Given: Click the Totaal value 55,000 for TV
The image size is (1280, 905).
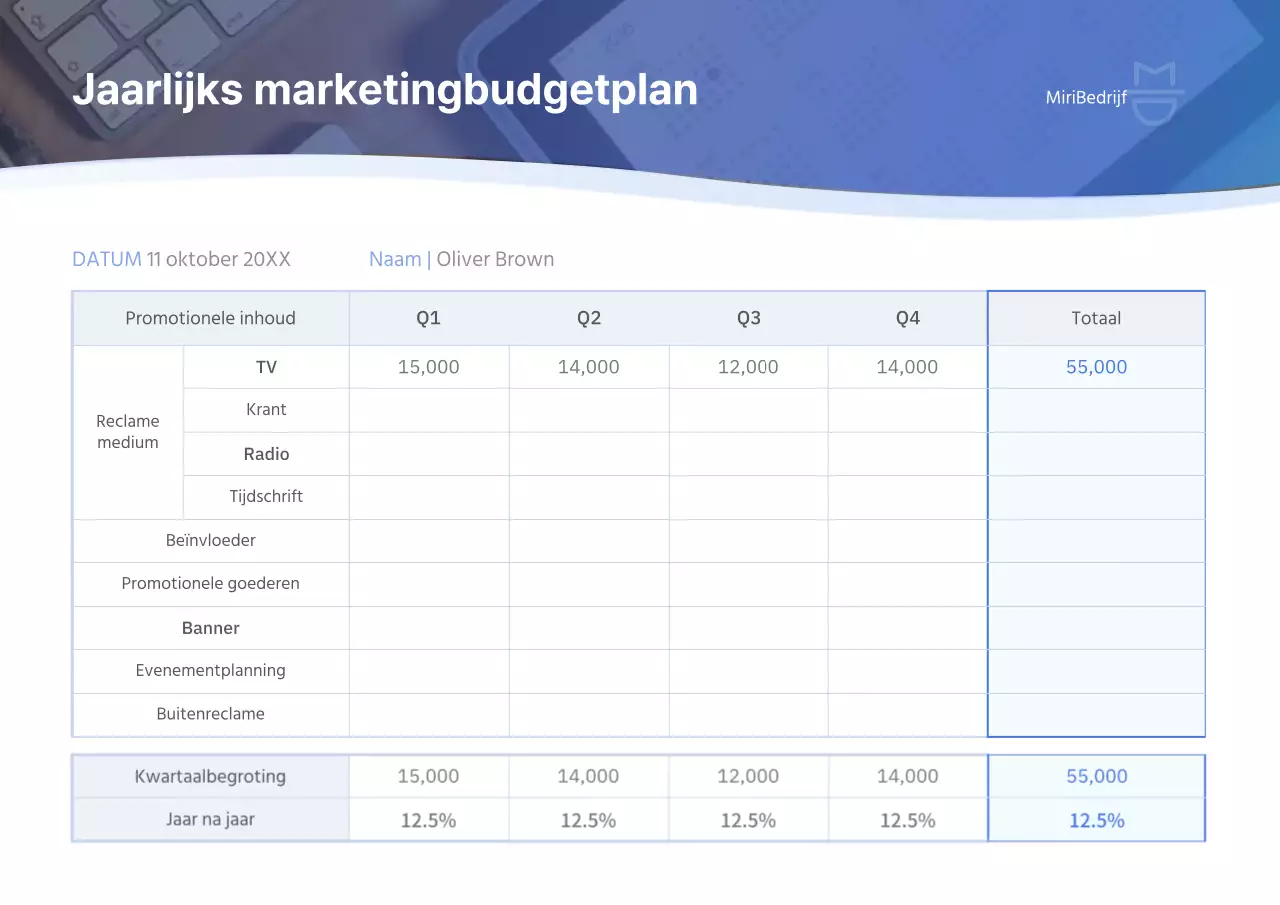Looking at the screenshot, I should pos(1096,366).
